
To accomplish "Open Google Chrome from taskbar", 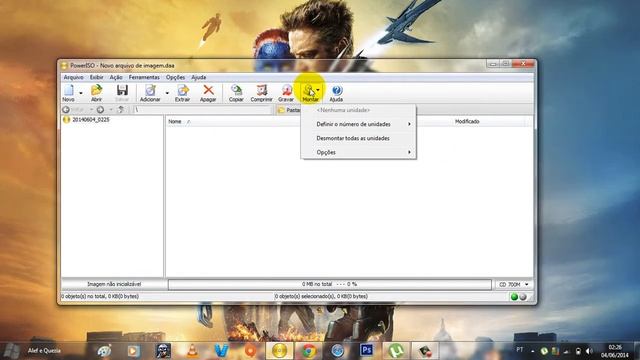I will point(309,351).
